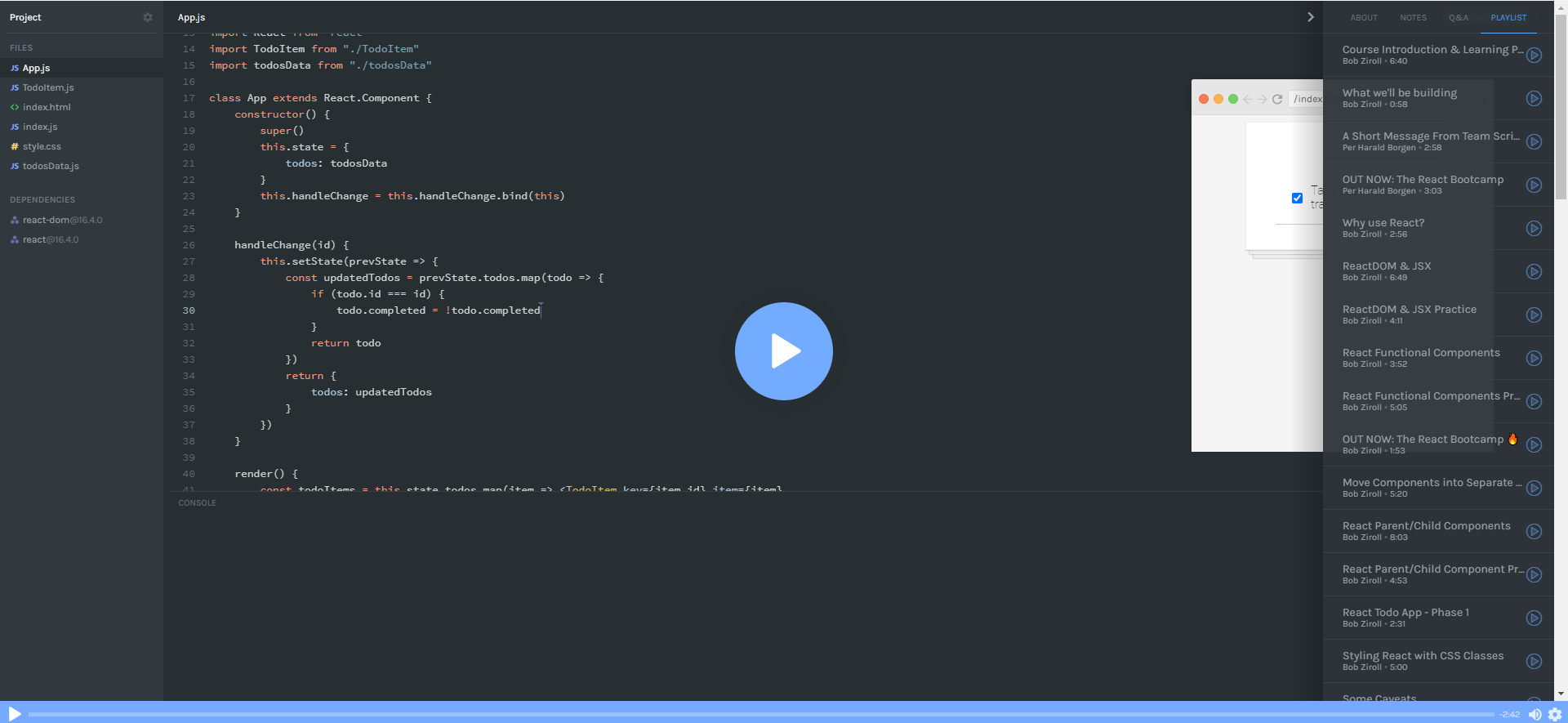Open lesson React Todo App - Phase 1
Viewport: 1568px width, 723px height.
(x=1405, y=612)
